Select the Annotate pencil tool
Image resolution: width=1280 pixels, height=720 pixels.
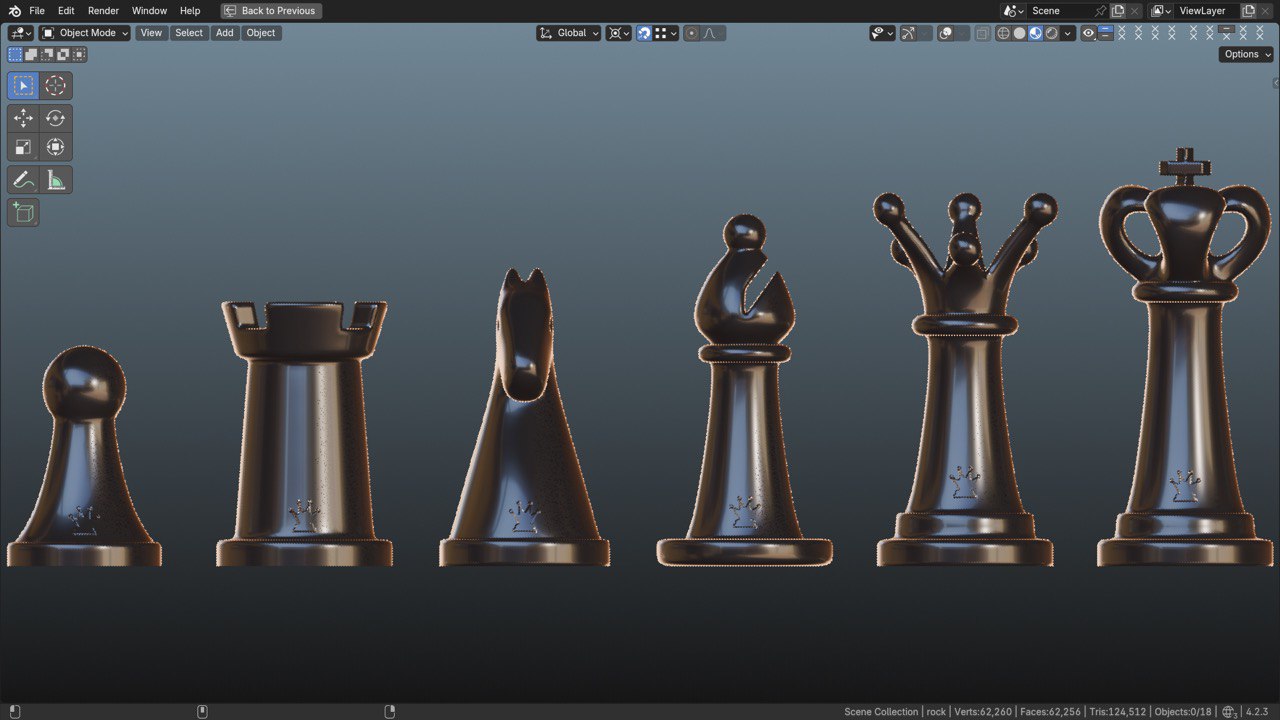[x=23, y=180]
